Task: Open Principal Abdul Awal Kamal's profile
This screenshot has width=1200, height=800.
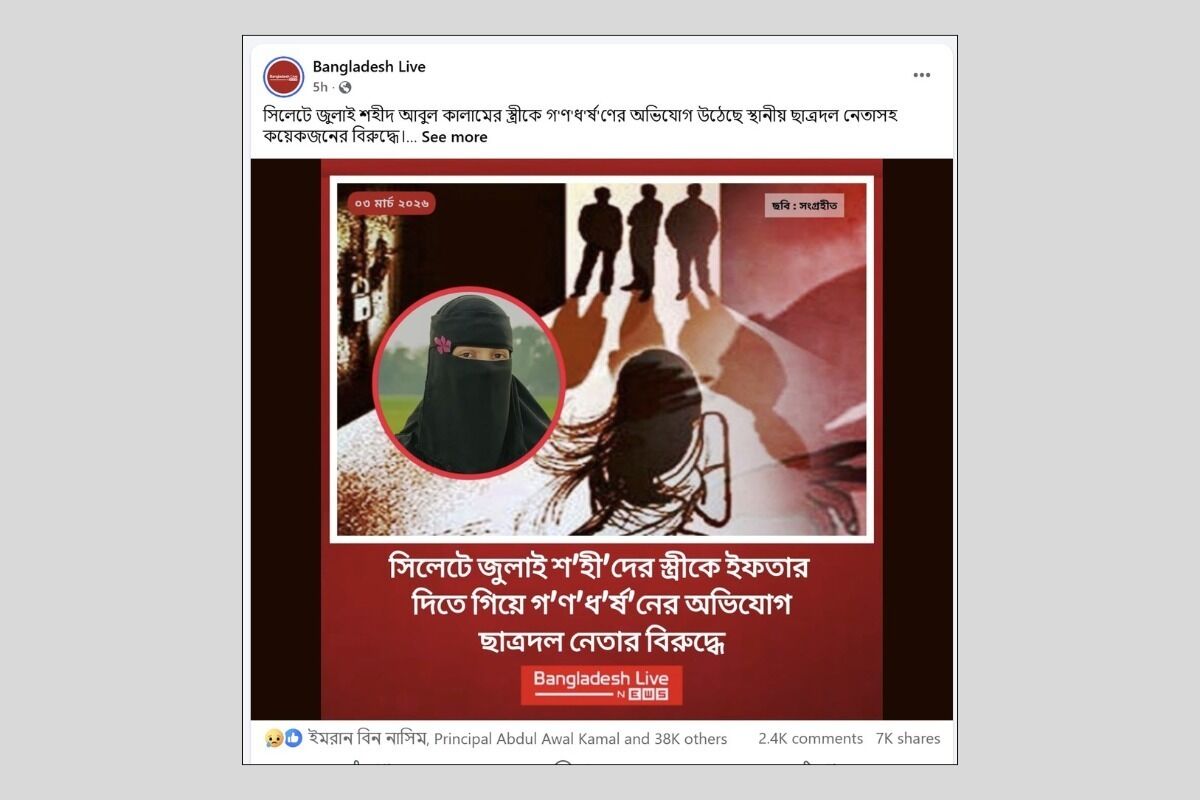Action: 526,739
